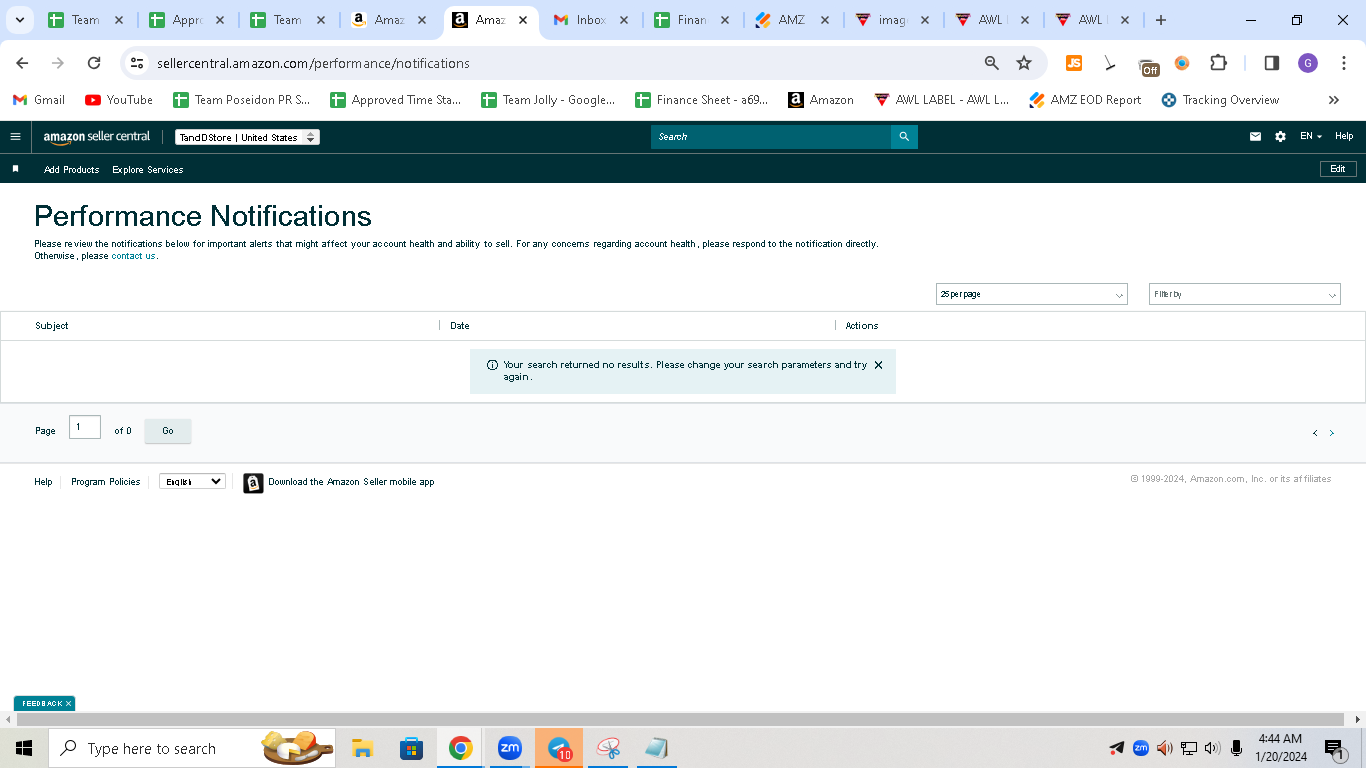Open the Chrome three-dot menu
The image size is (1366, 768).
[x=1344, y=63]
